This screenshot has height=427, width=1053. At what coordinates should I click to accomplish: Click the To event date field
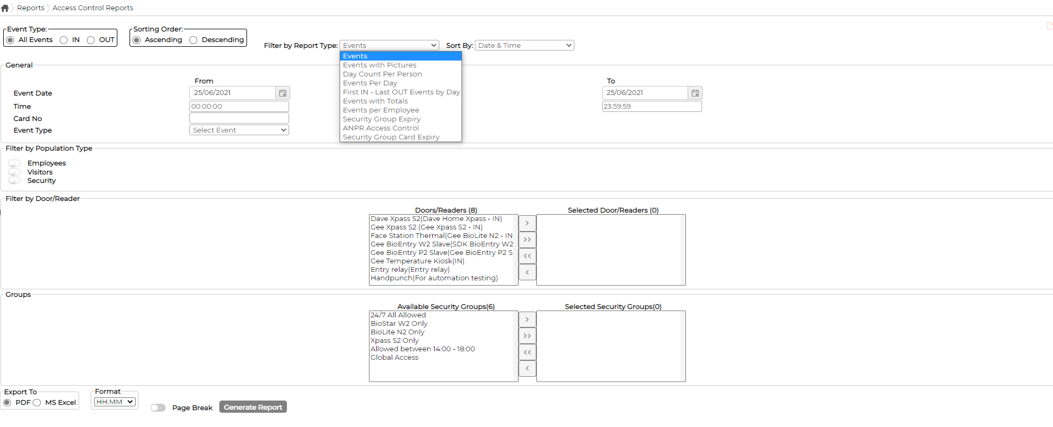(x=645, y=93)
